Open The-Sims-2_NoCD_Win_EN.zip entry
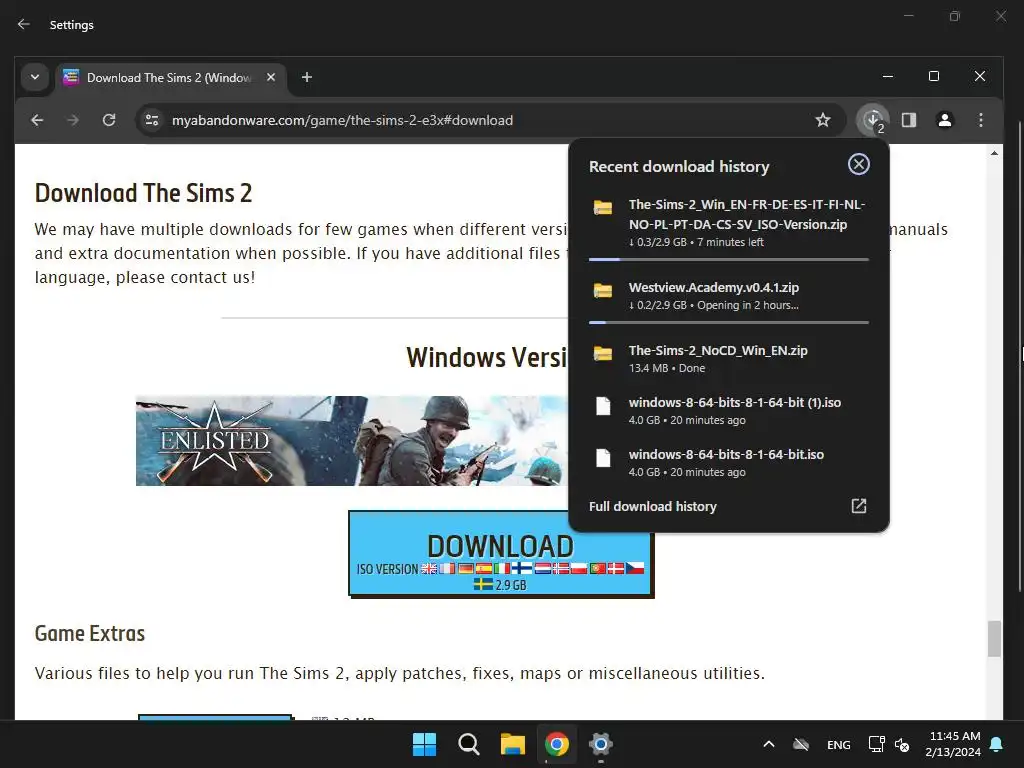Screen dimensions: 1024x768 pyautogui.click(x=729, y=359)
